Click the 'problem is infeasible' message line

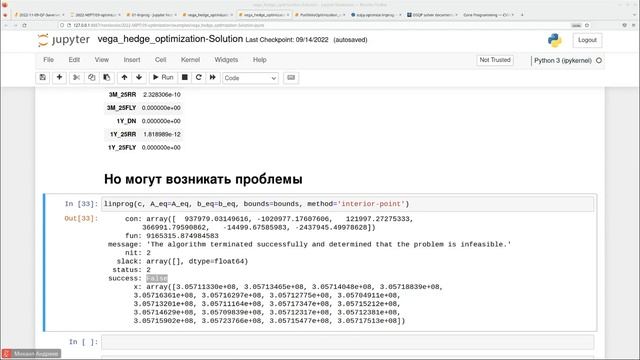[309, 244]
